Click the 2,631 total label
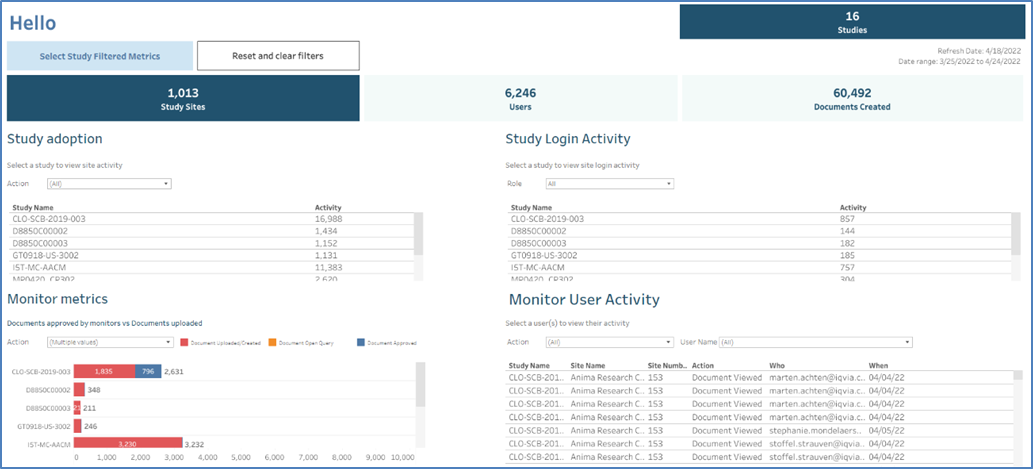1033x469 pixels. 174,372
